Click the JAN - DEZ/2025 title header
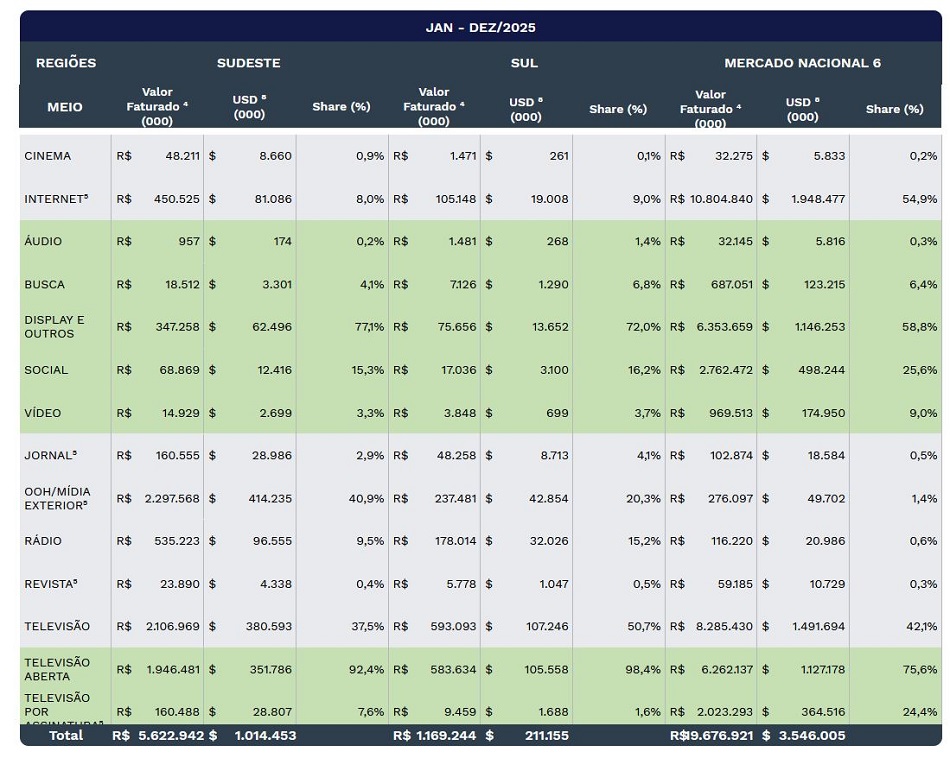The image size is (950, 758). [x=480, y=27]
